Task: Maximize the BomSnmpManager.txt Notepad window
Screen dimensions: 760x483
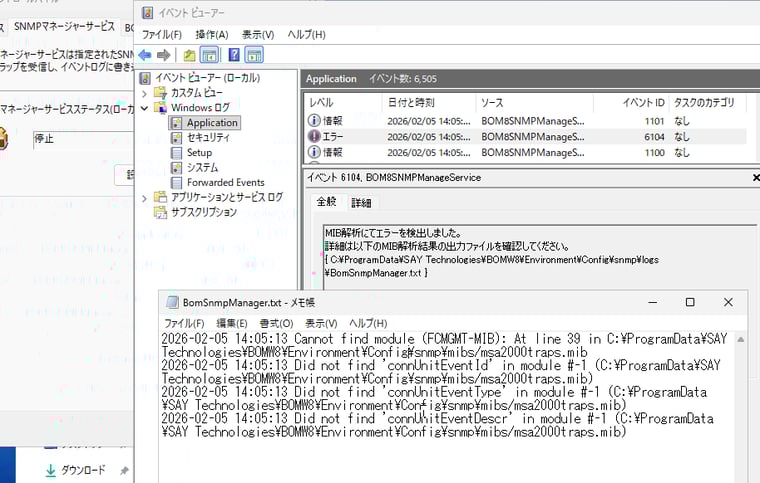Action: point(690,302)
